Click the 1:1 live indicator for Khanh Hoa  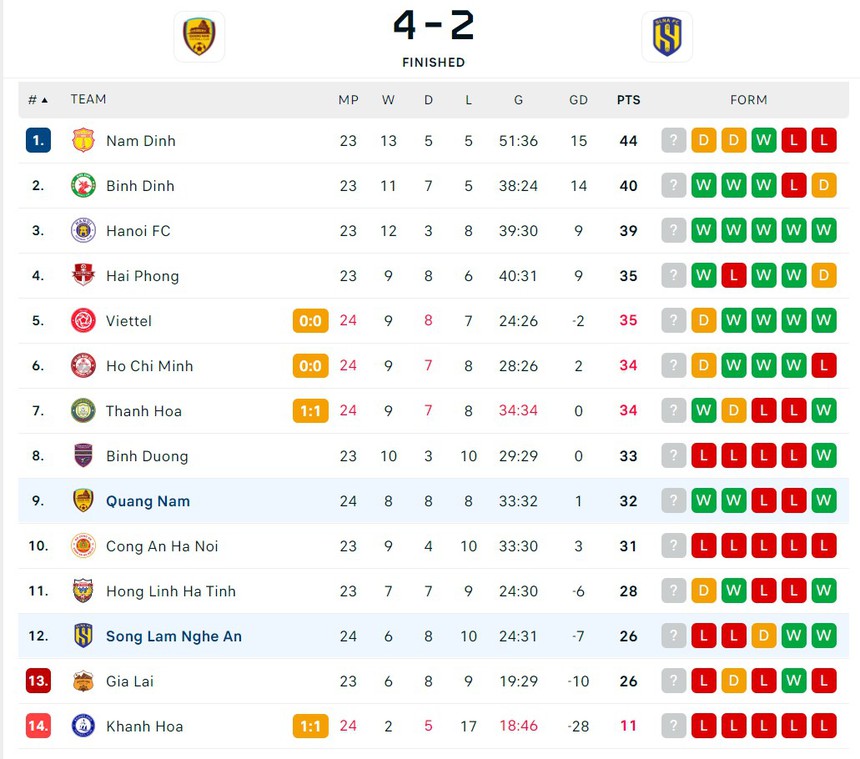(310, 726)
